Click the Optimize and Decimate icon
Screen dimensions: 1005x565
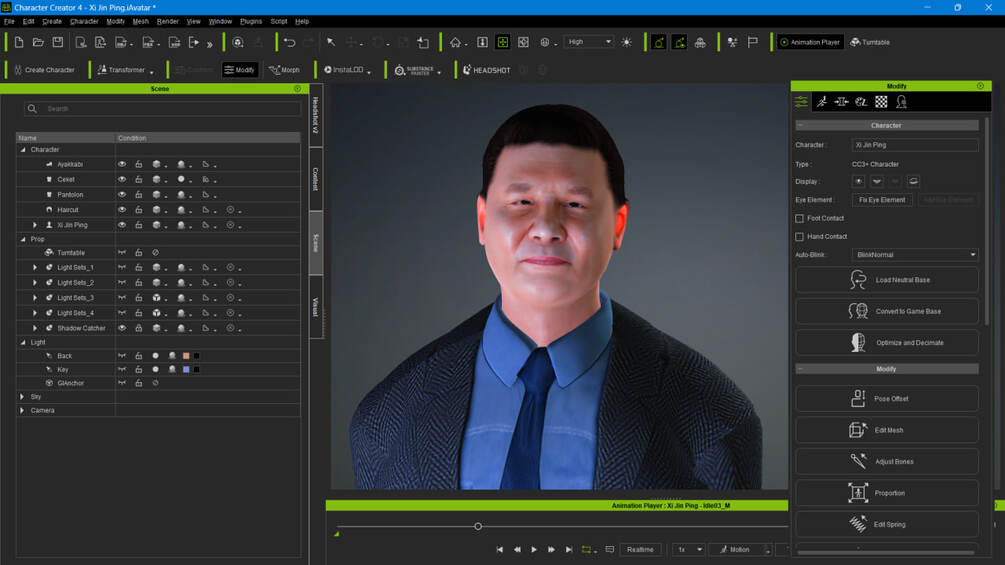[858, 342]
